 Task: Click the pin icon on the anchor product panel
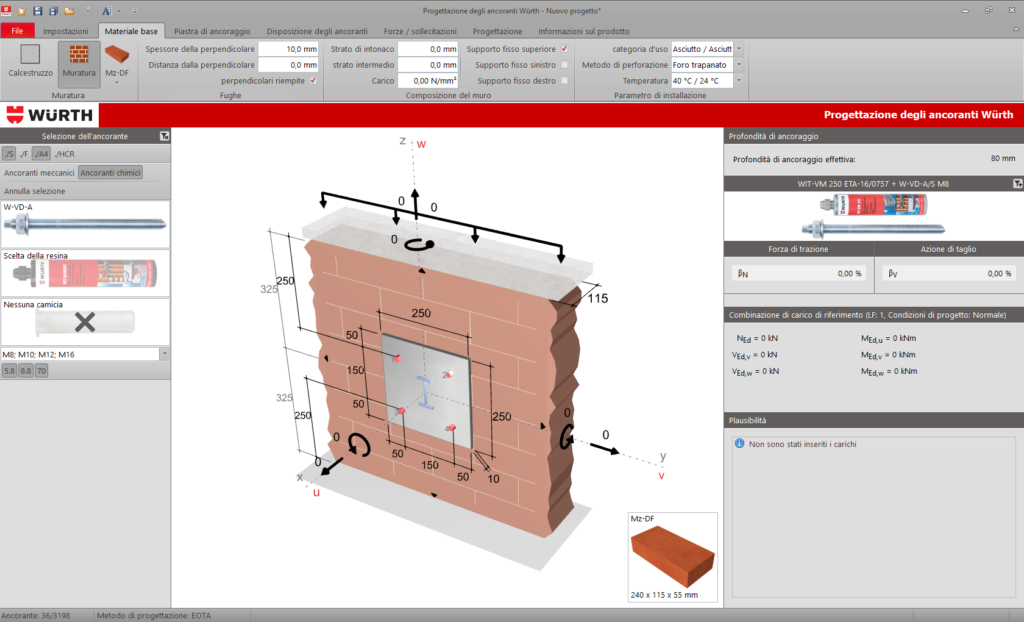[1017, 182]
